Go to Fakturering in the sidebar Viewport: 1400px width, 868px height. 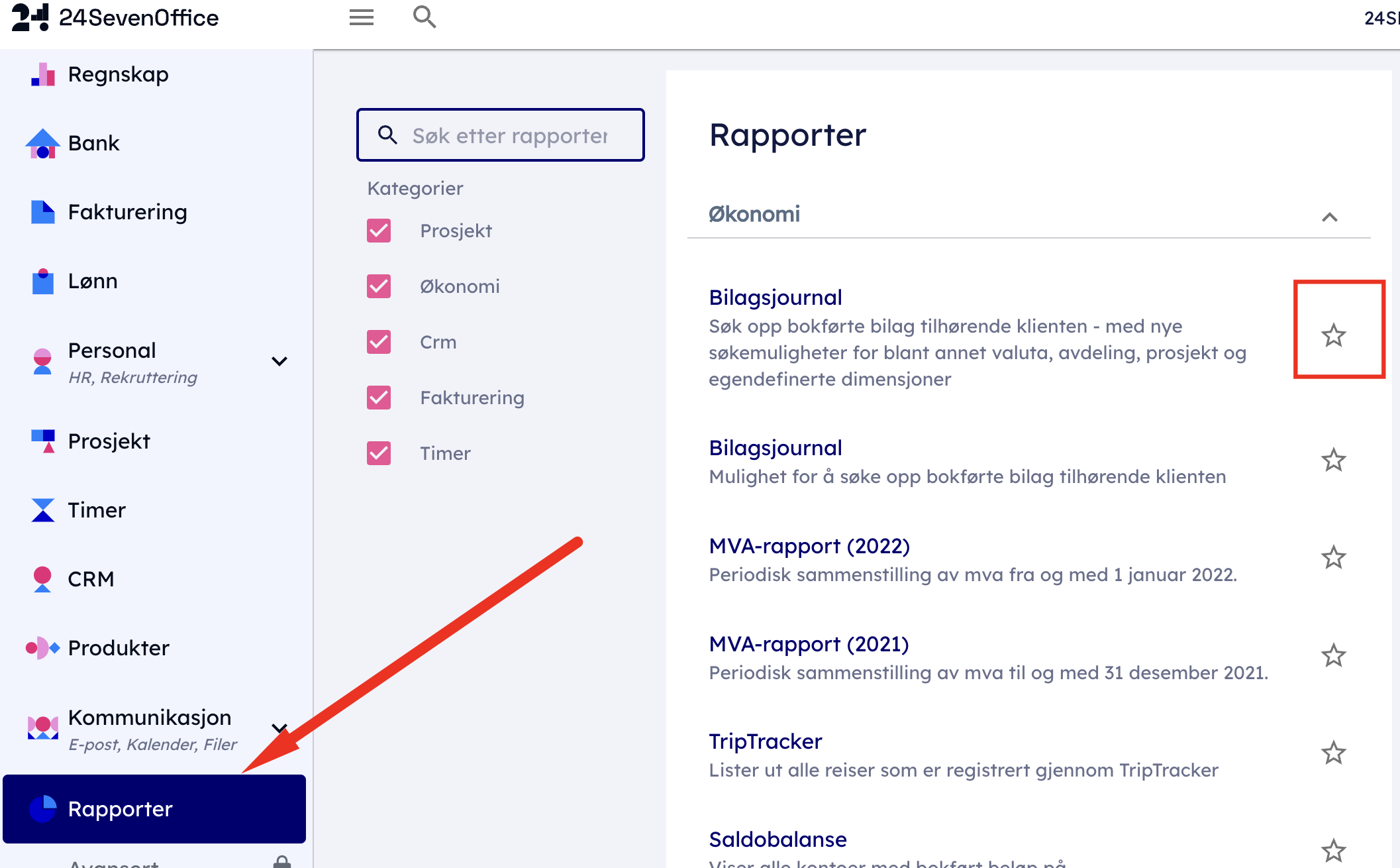[x=127, y=212]
